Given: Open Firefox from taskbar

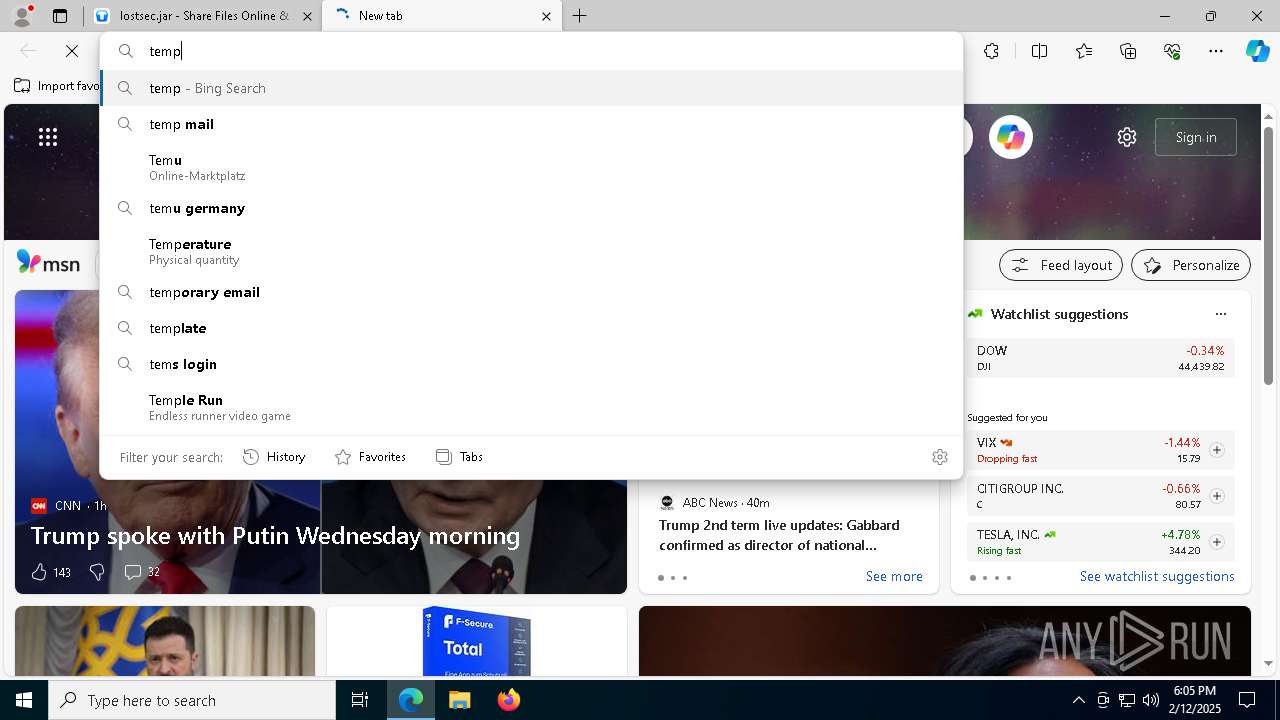Looking at the screenshot, I should [x=508, y=700].
